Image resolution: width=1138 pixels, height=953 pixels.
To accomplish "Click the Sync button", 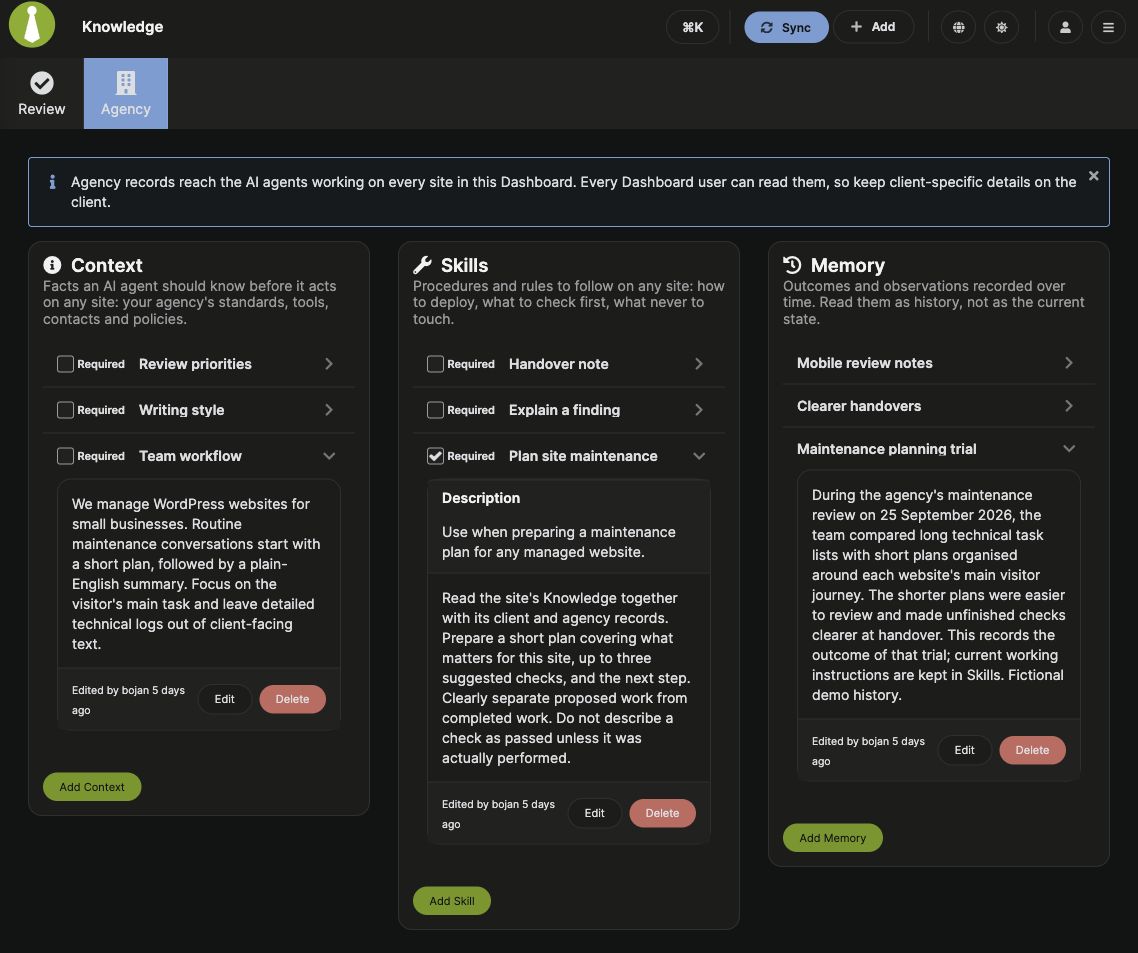I will (x=786, y=27).
